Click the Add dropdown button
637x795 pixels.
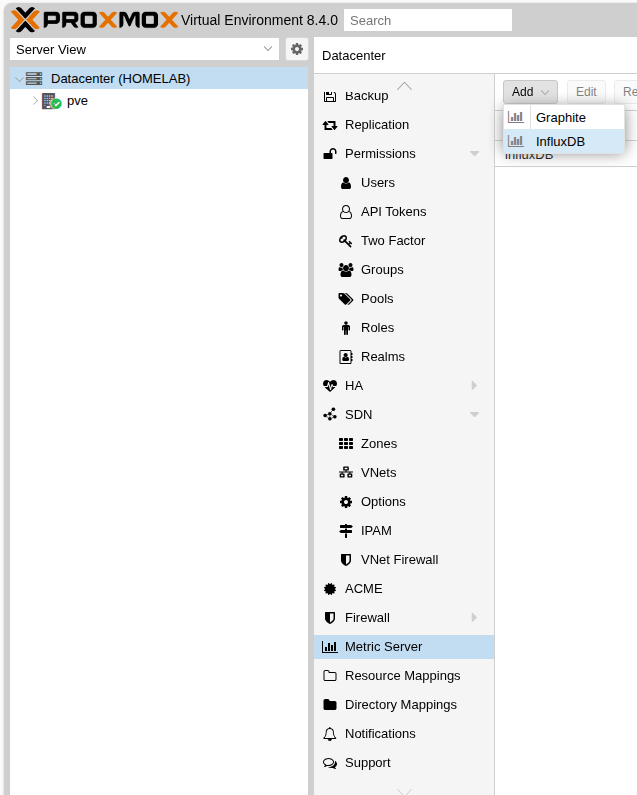[530, 92]
